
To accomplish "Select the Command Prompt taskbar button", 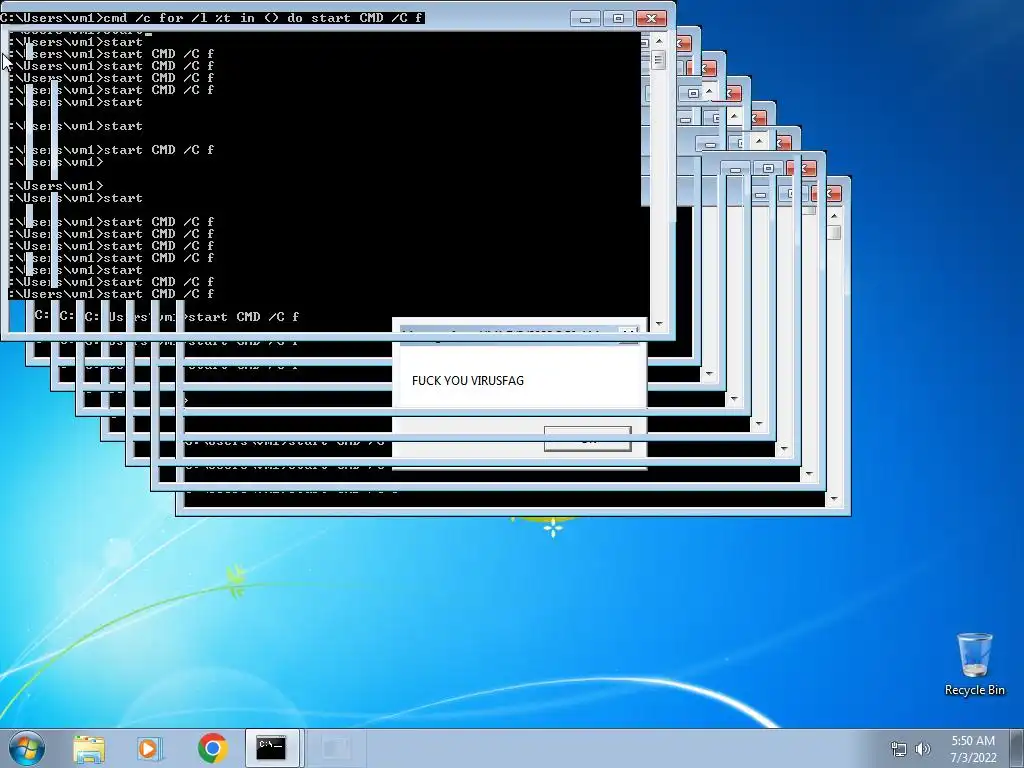I will click(271, 748).
